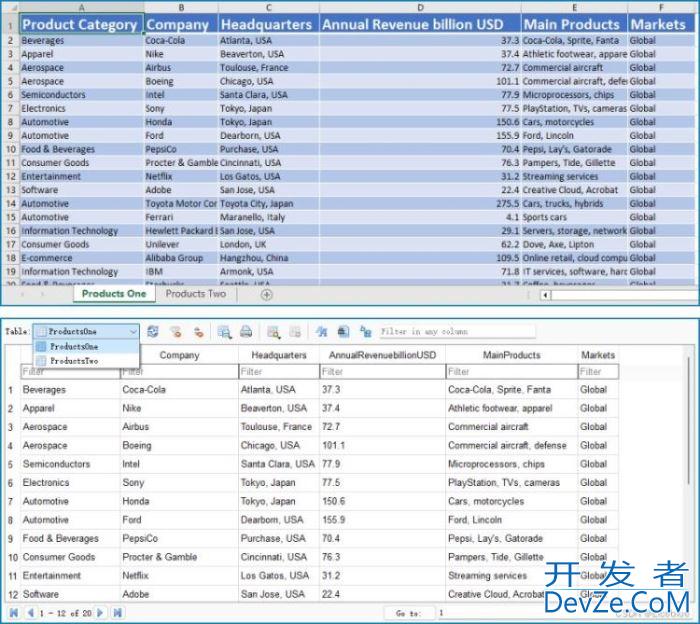Open the Table combo box showing ProductsOne
Screen dimensions: 700x624
[86, 332]
